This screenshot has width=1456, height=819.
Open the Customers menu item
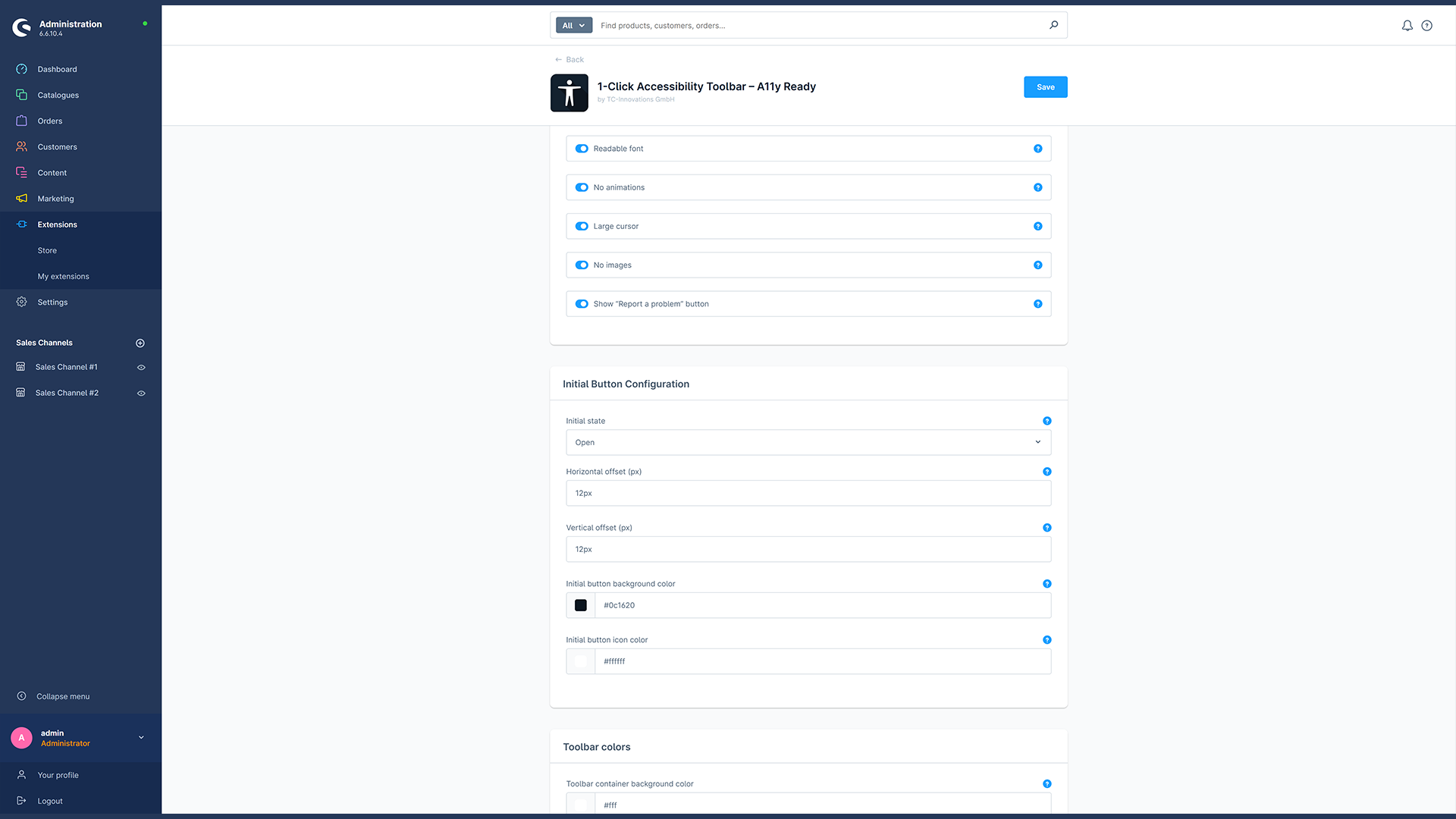click(58, 147)
